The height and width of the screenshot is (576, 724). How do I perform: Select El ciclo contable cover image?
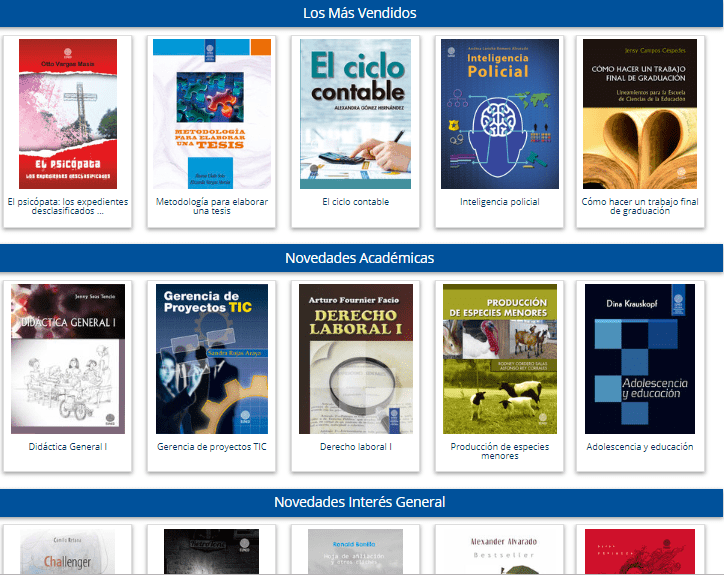coord(356,114)
